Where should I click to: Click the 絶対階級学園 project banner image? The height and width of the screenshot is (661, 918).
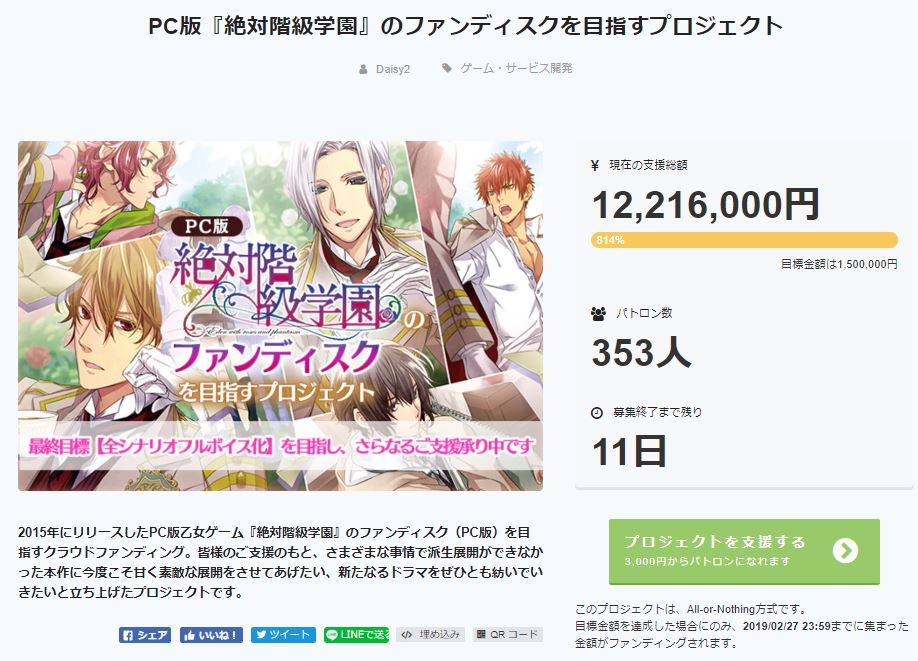coord(280,316)
